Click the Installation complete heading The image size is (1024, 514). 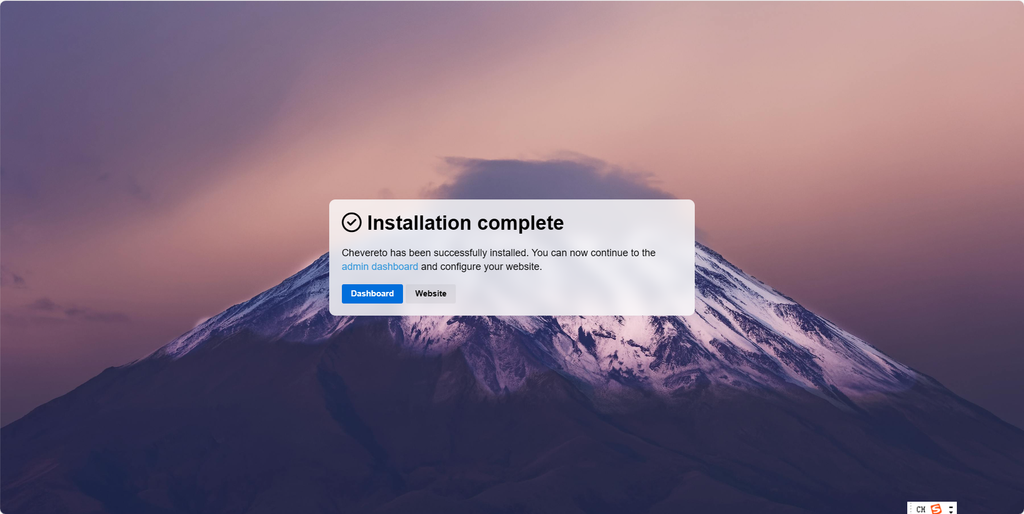pos(465,223)
